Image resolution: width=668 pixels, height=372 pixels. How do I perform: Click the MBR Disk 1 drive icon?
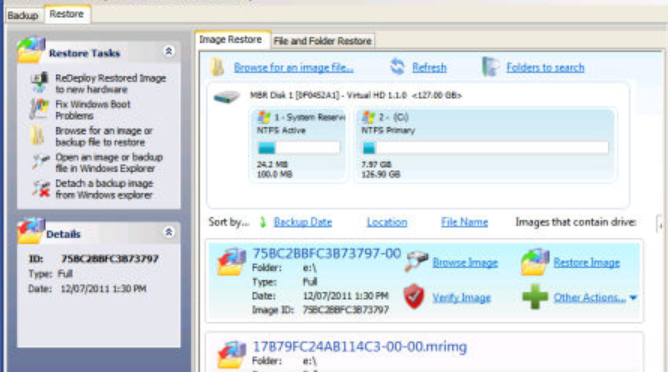click(x=227, y=97)
